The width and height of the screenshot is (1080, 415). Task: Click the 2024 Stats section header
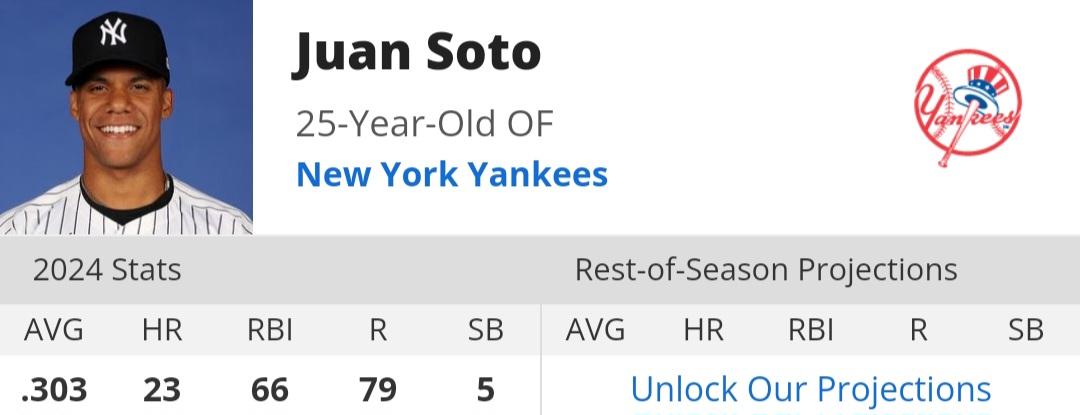pyautogui.click(x=107, y=270)
